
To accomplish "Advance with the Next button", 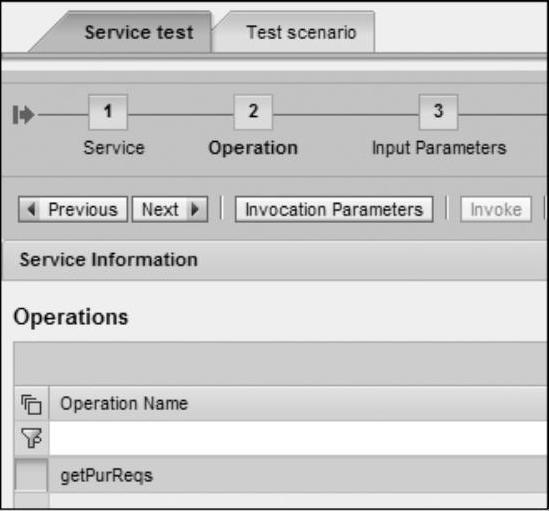I will point(170,209).
